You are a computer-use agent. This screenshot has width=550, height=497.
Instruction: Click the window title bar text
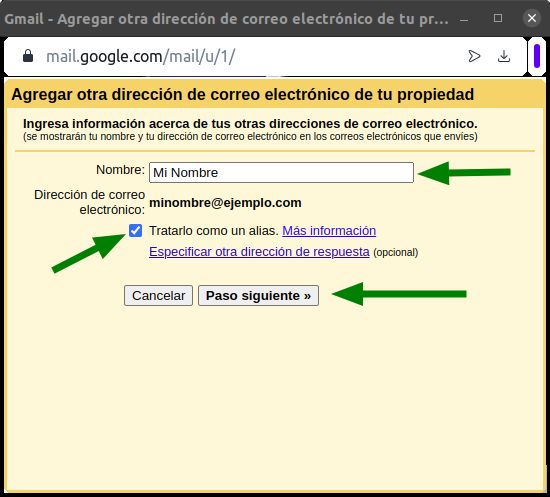click(227, 19)
